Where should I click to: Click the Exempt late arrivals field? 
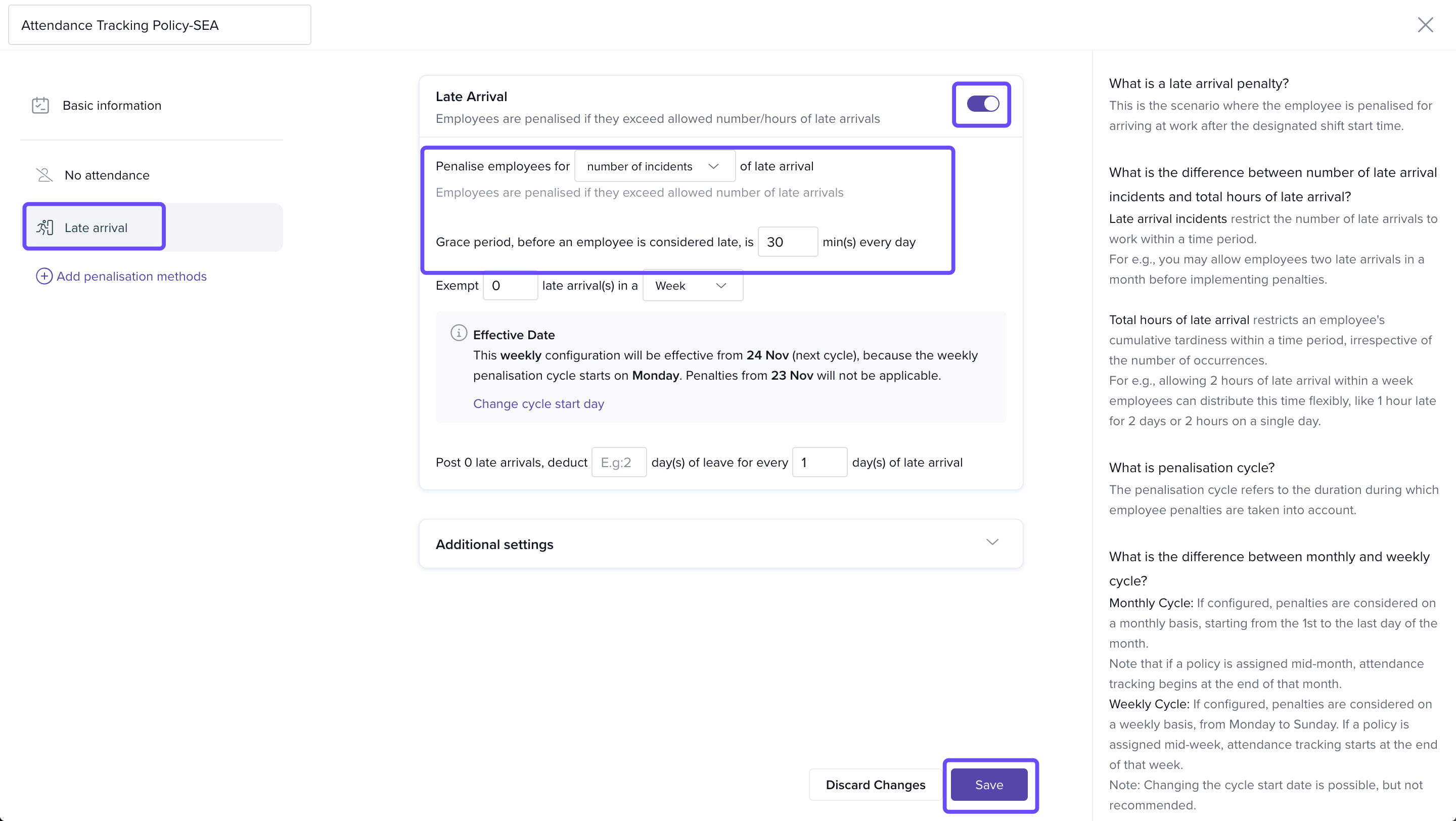(x=510, y=286)
